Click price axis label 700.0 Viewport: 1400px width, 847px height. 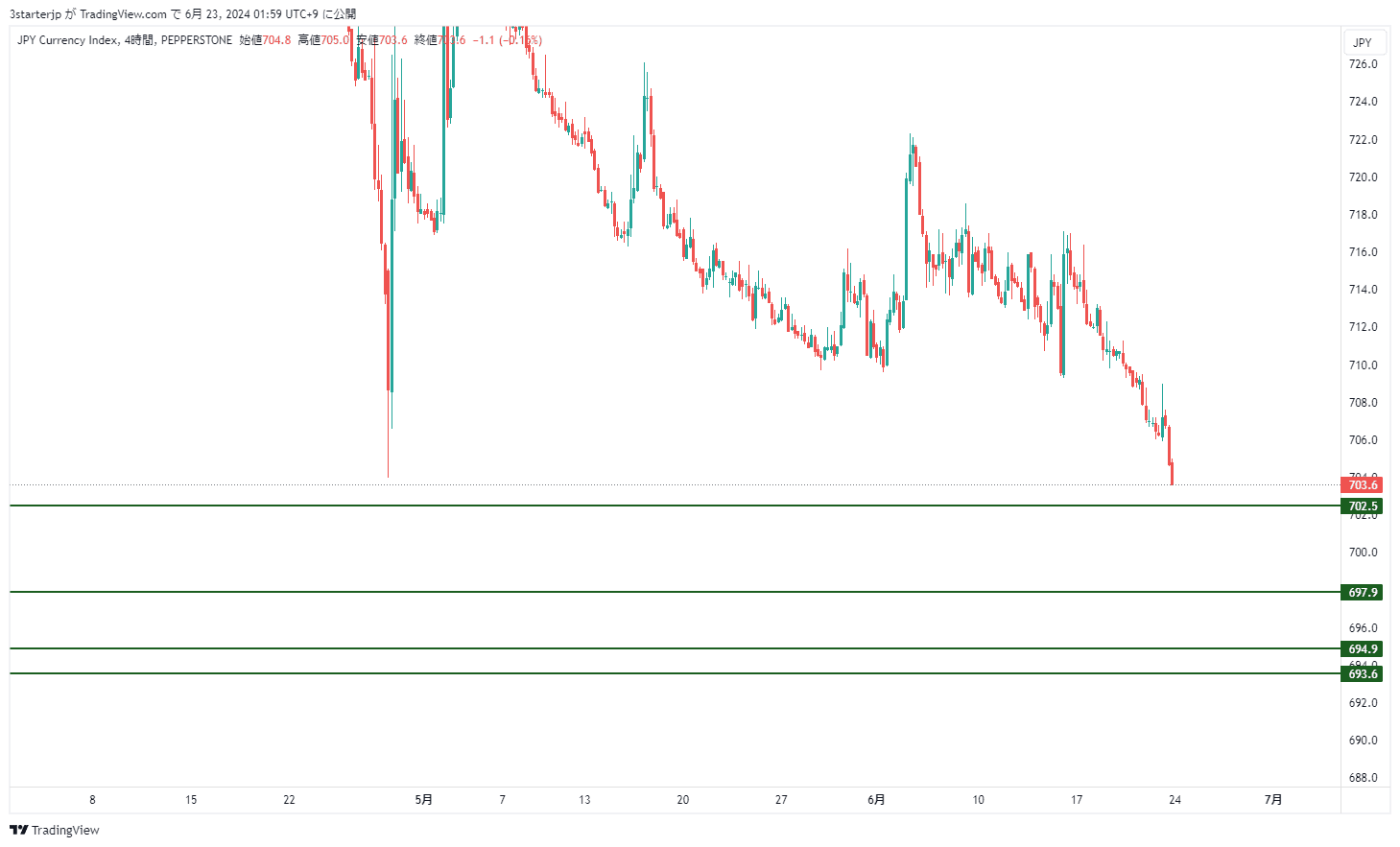click(1363, 553)
